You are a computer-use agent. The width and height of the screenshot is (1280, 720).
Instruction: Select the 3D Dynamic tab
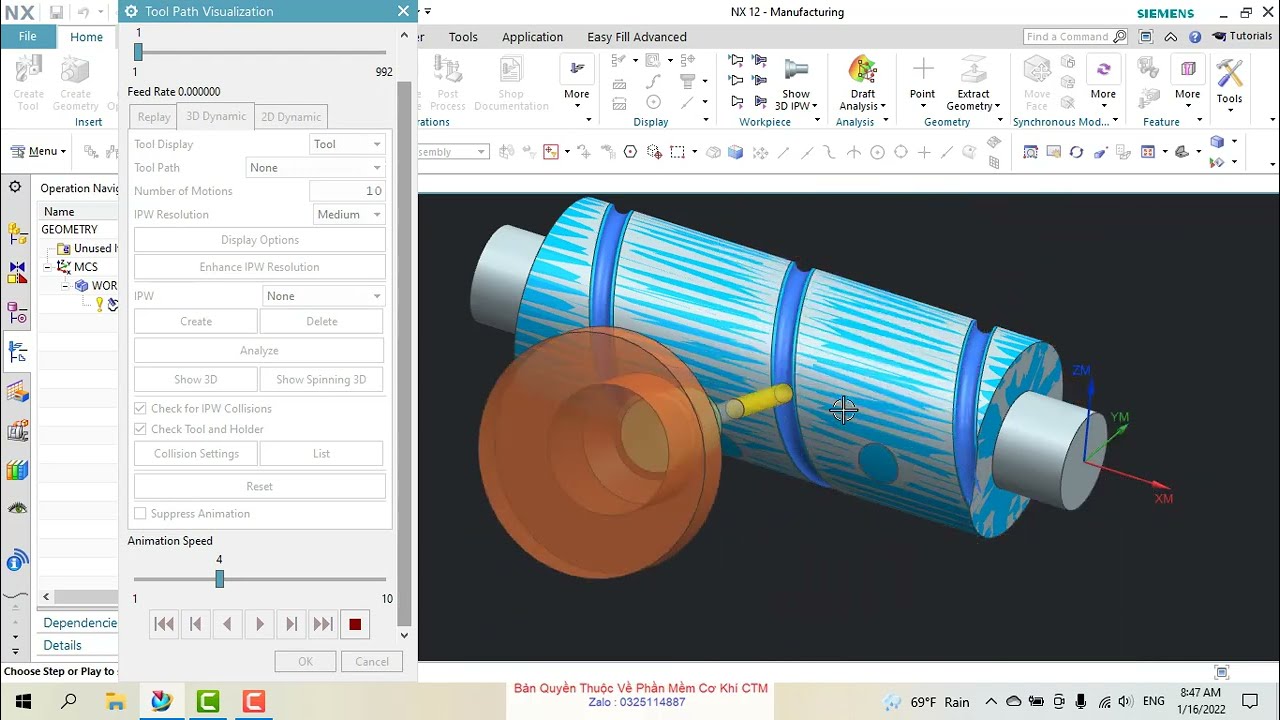(216, 116)
